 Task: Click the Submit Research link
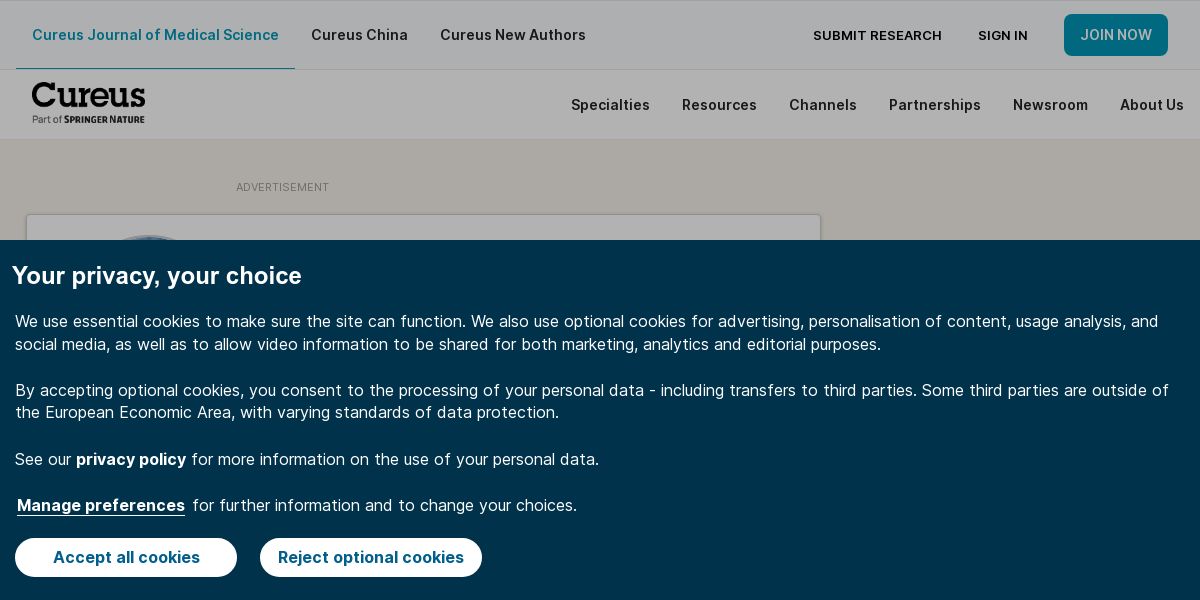(x=877, y=36)
